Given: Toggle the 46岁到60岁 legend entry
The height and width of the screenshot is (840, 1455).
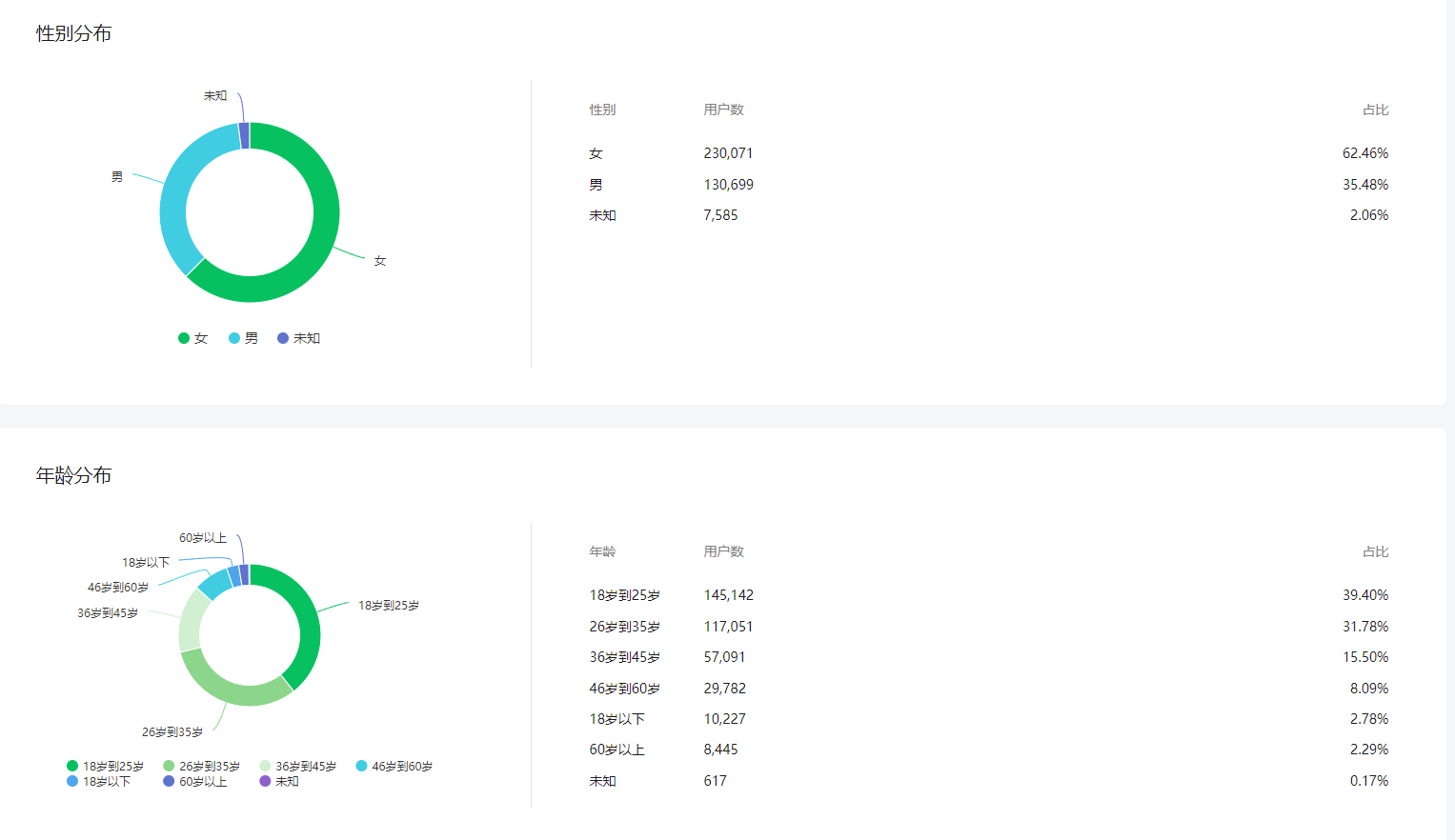Looking at the screenshot, I should point(394,766).
